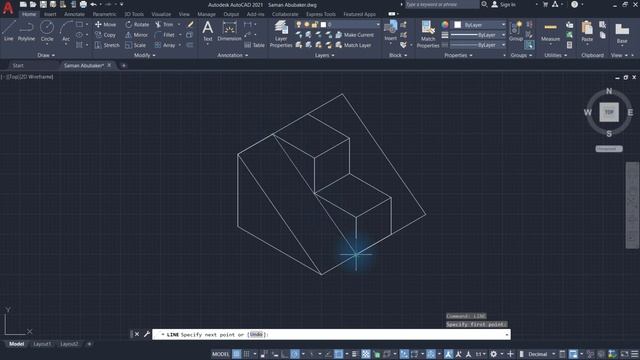Activate the Scale command

click(136, 45)
